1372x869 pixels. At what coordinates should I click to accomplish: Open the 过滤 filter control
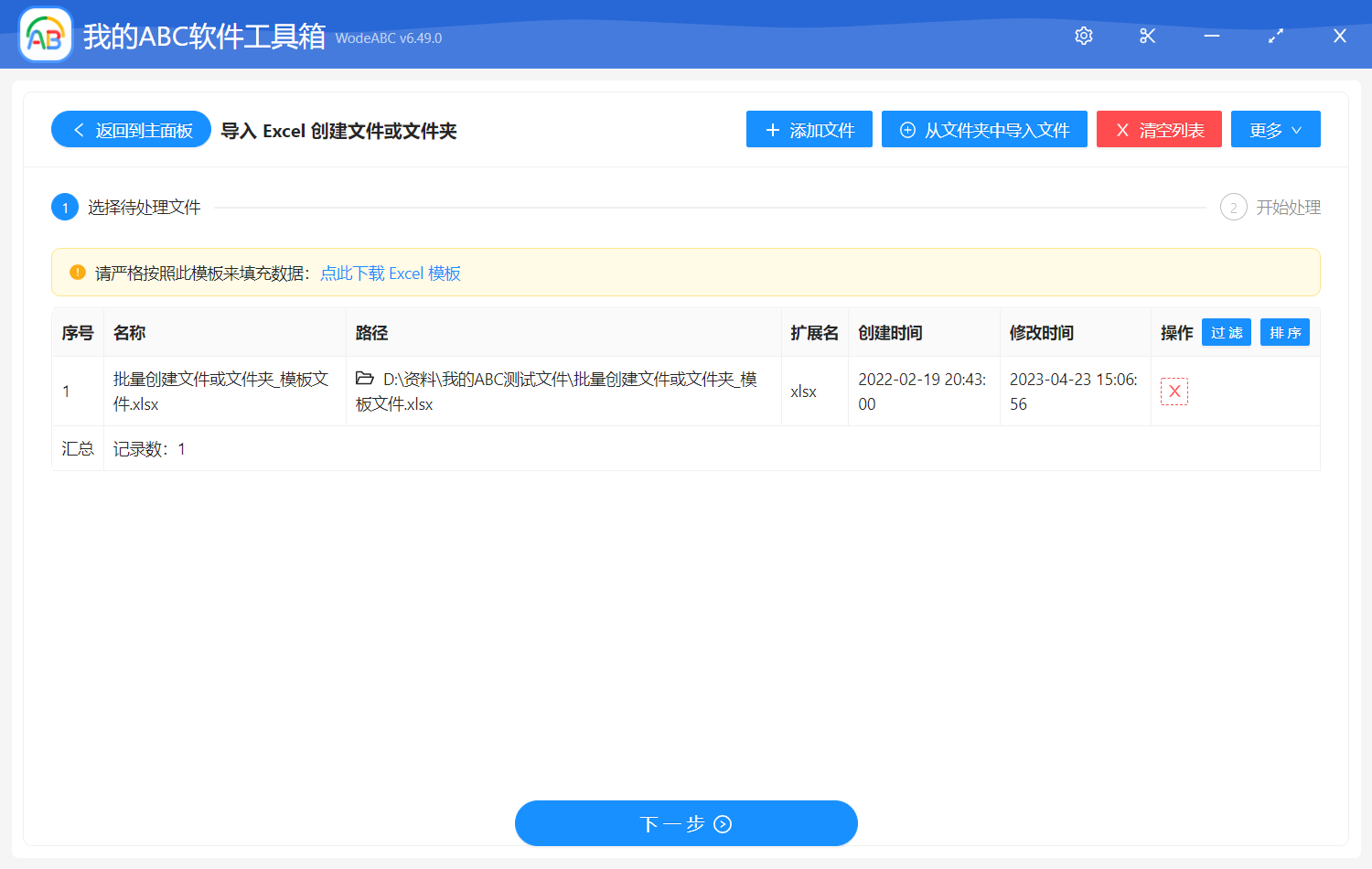[x=1226, y=332]
